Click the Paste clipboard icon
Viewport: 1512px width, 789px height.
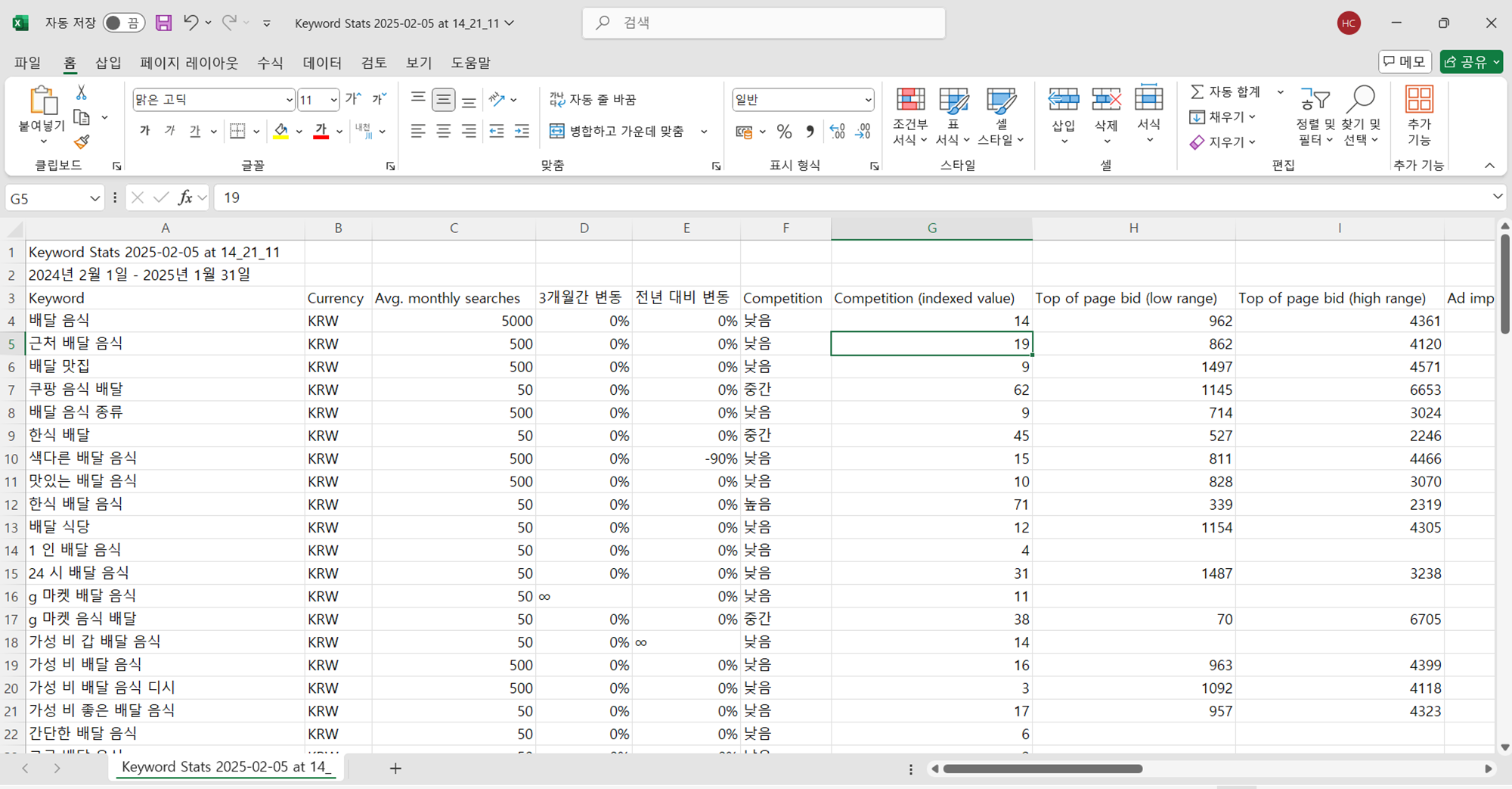point(42,101)
